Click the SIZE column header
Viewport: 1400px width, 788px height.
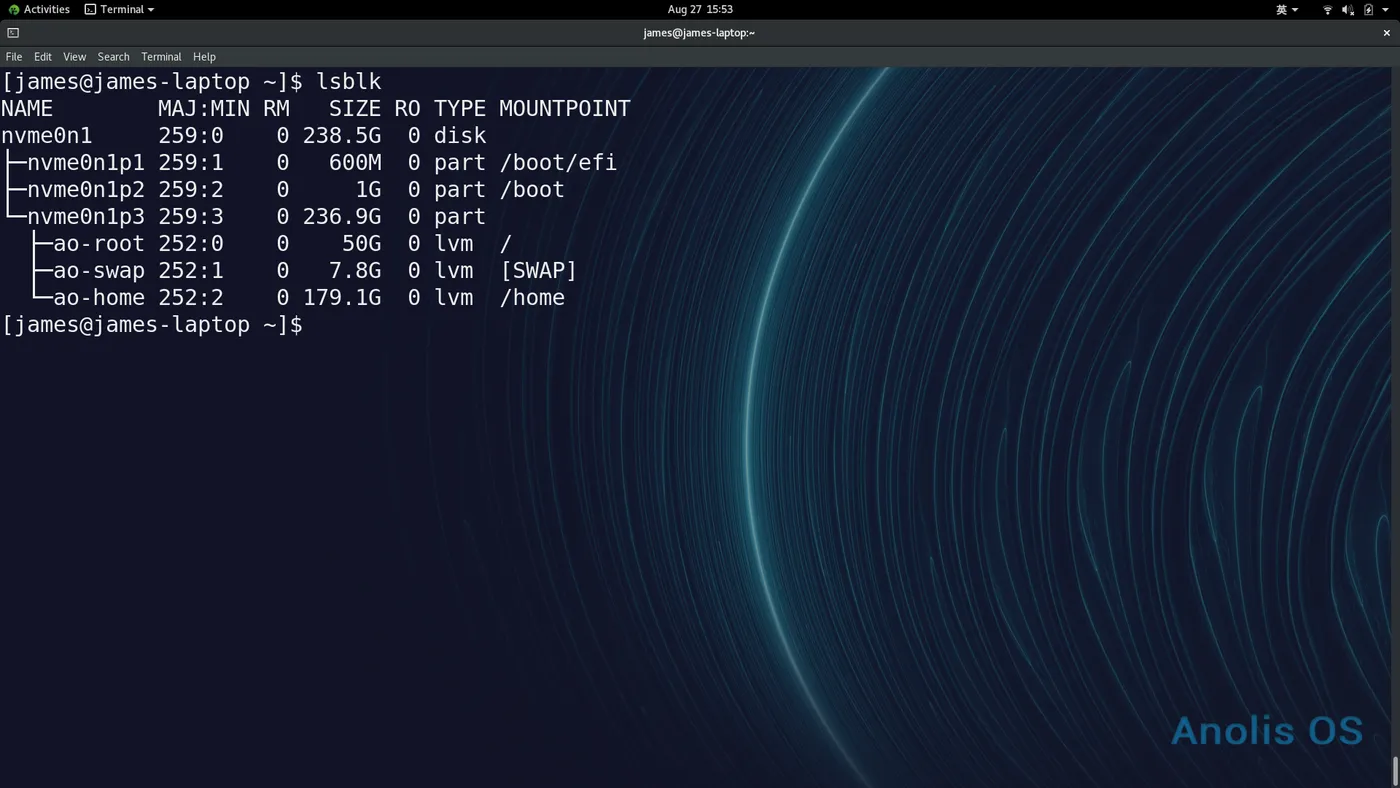point(355,108)
